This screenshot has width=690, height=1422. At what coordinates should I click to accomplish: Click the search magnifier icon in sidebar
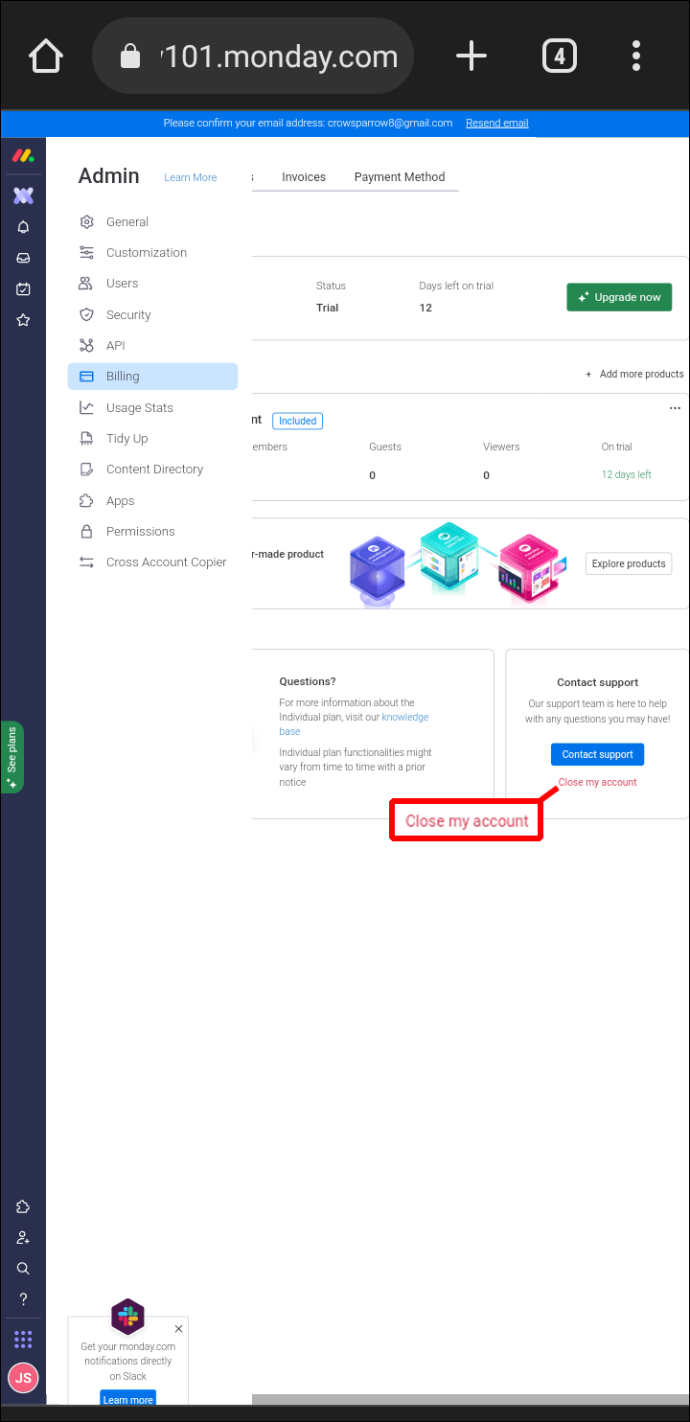tap(23, 1268)
